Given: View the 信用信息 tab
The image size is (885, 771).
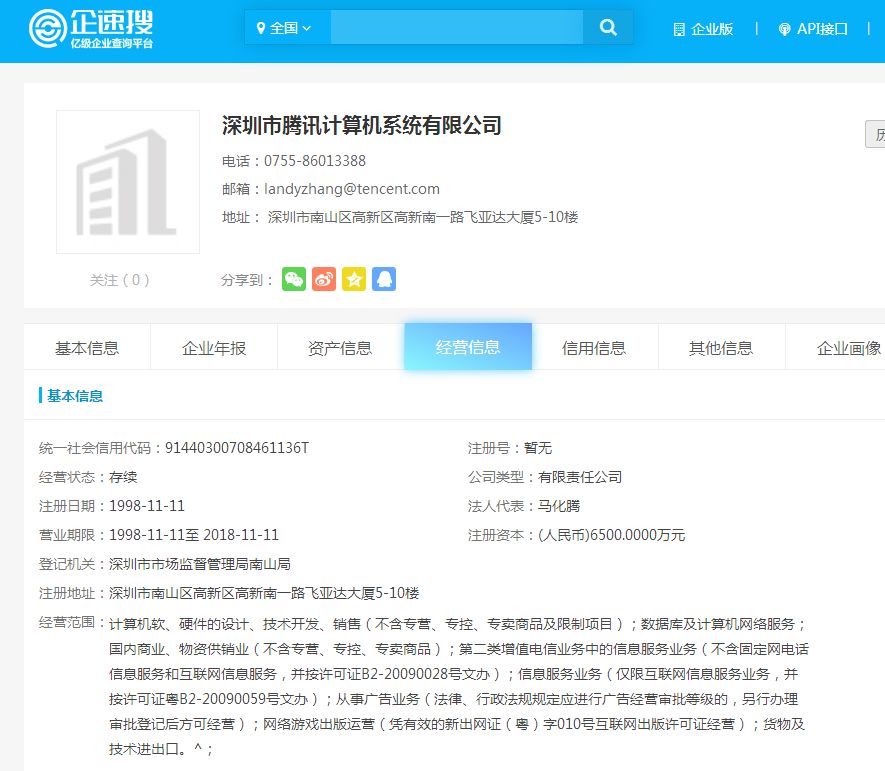Looking at the screenshot, I should coord(595,346).
